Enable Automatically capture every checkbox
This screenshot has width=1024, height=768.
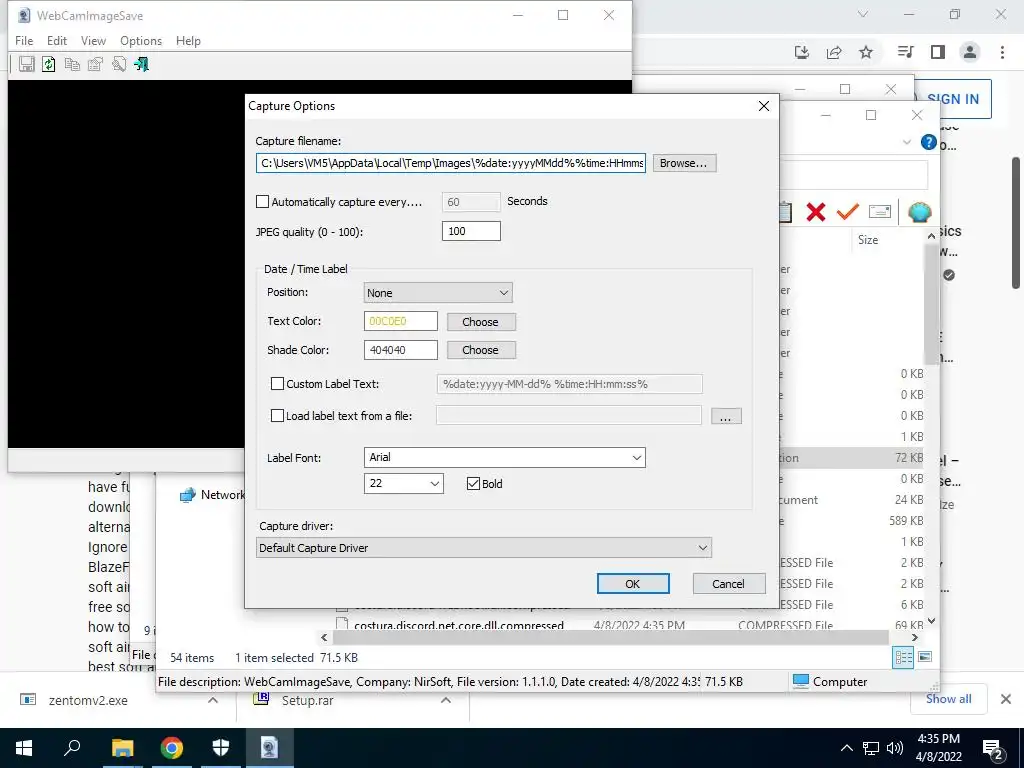point(263,202)
